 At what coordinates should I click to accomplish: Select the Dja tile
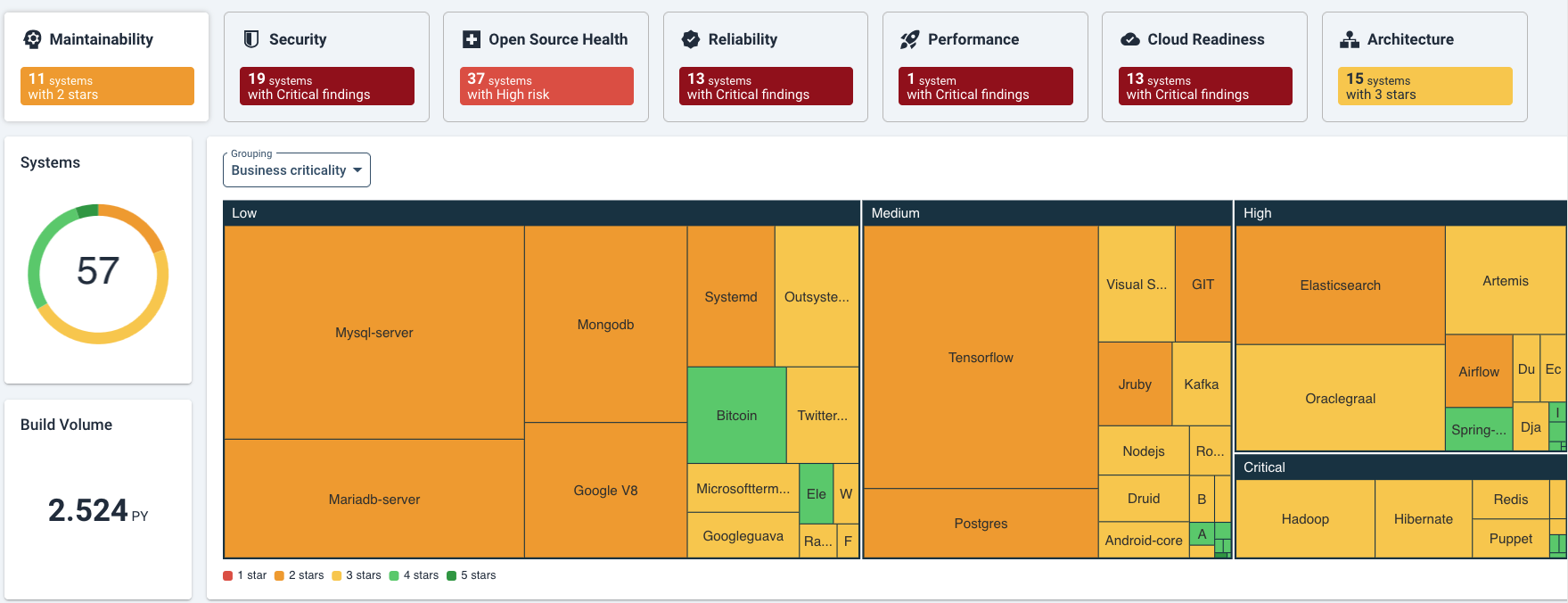point(1531,426)
